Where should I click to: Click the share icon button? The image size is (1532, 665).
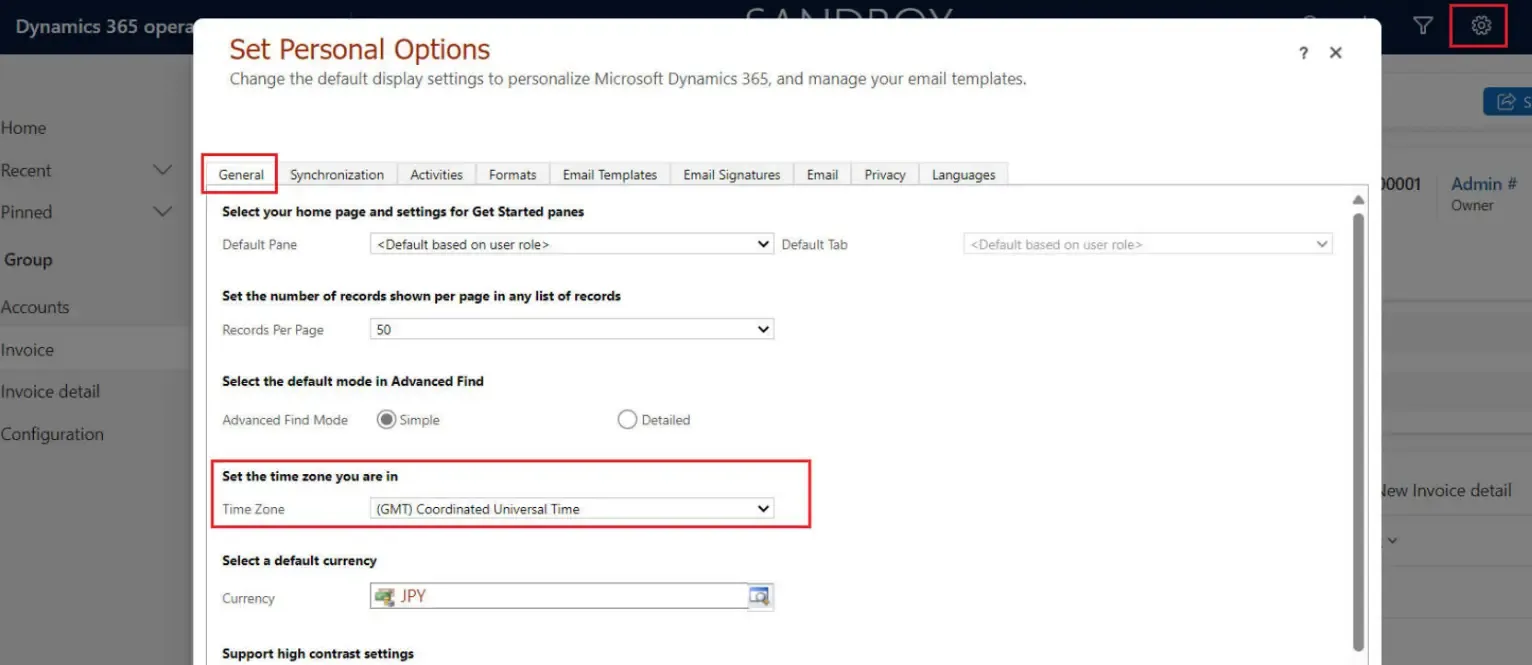tap(1508, 101)
